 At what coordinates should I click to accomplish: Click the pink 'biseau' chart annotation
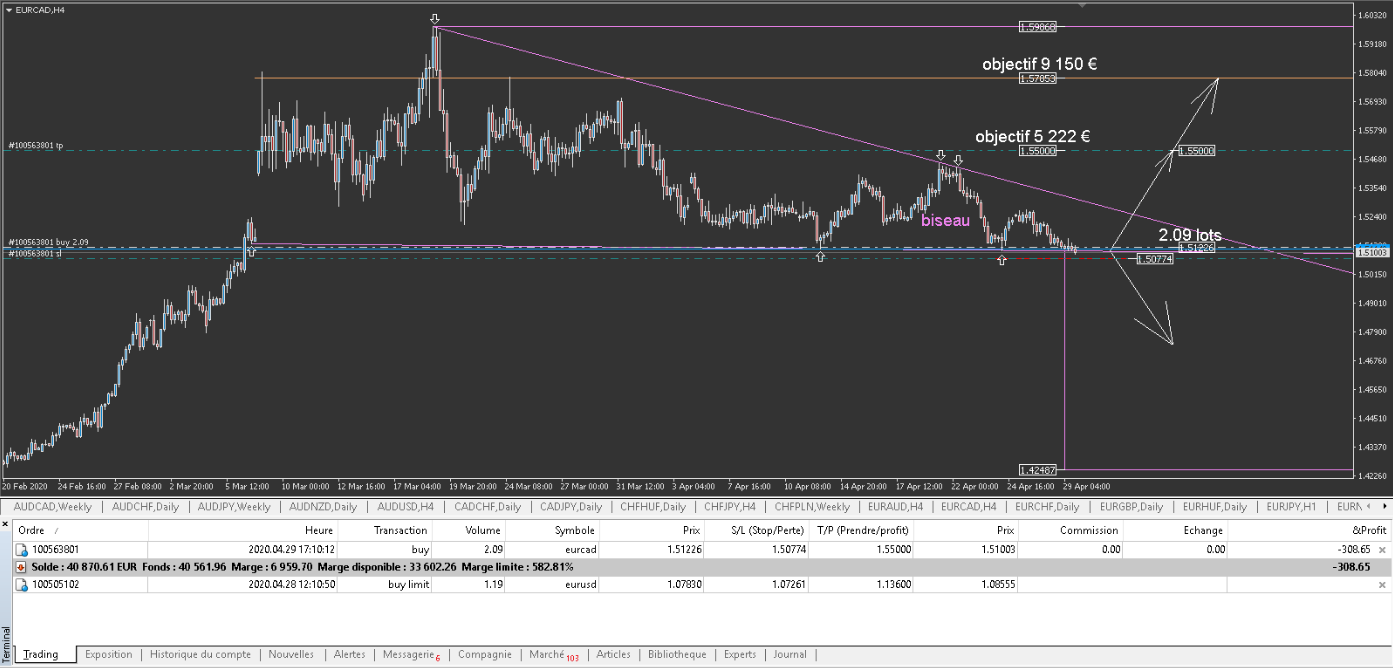945,220
